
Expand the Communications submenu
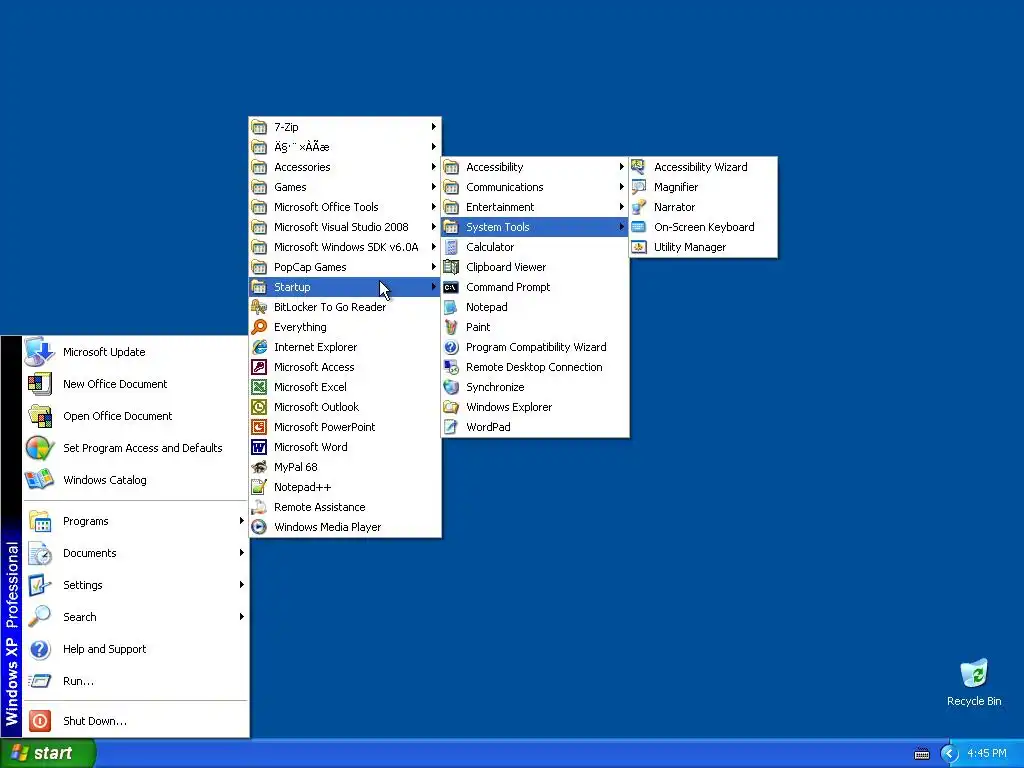(535, 187)
